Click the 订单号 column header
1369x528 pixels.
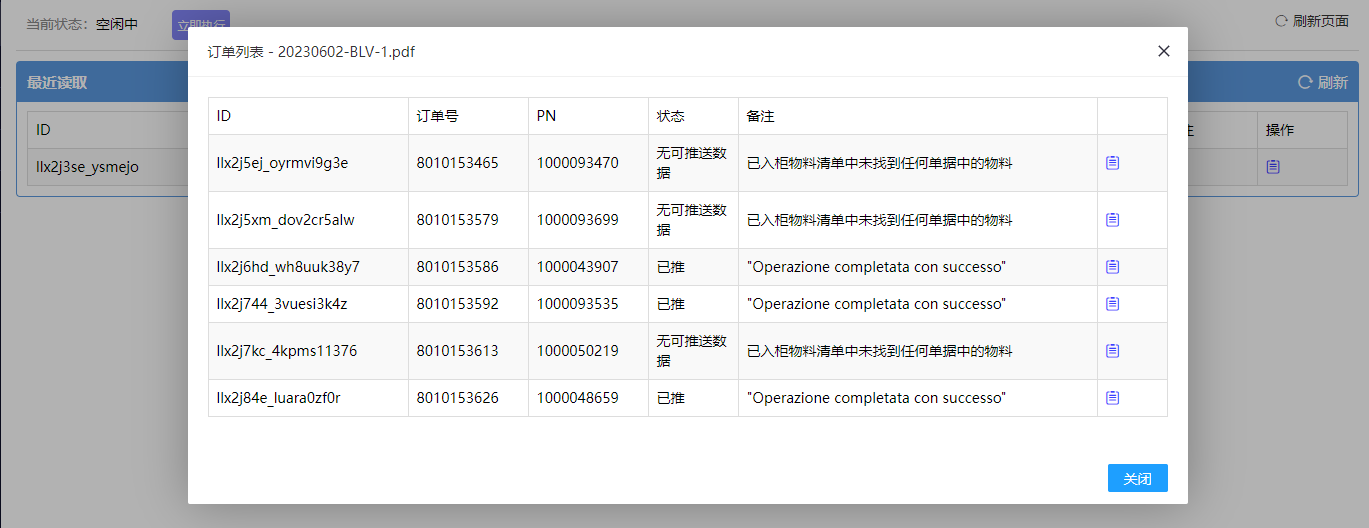coord(438,116)
